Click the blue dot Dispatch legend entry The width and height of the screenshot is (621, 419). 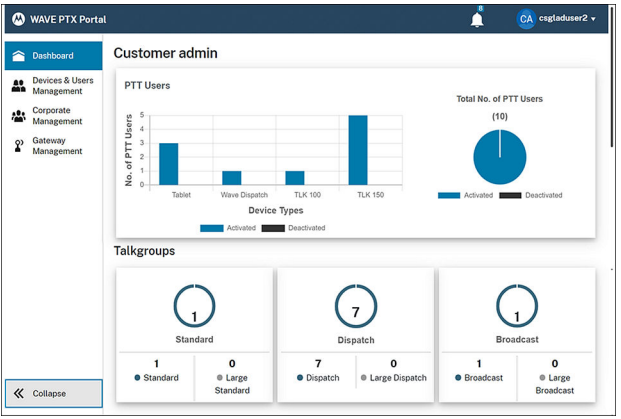(x=318, y=378)
